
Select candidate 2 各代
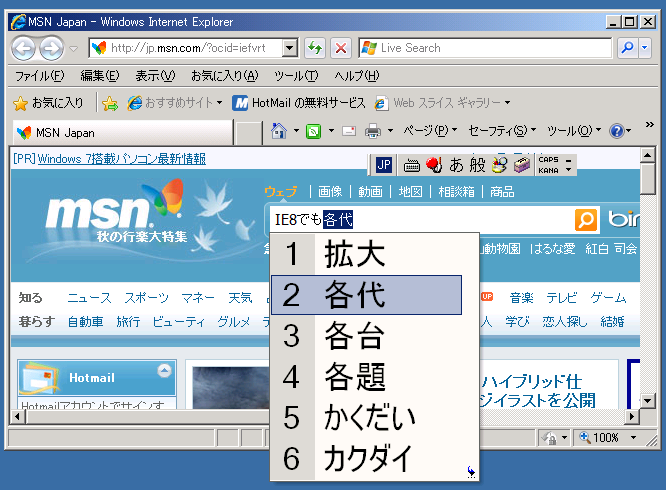[366, 295]
